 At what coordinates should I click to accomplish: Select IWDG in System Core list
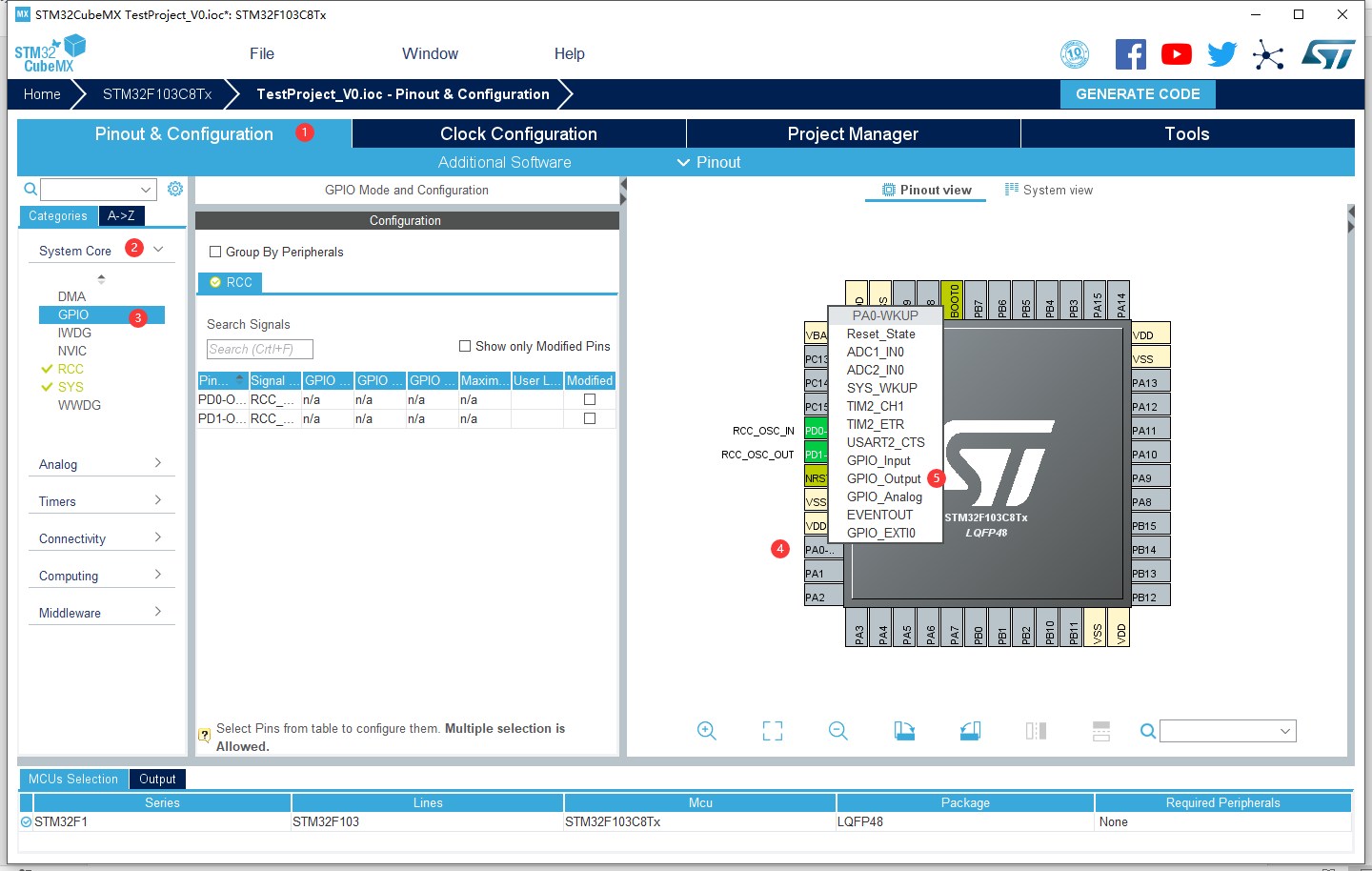pos(74,333)
